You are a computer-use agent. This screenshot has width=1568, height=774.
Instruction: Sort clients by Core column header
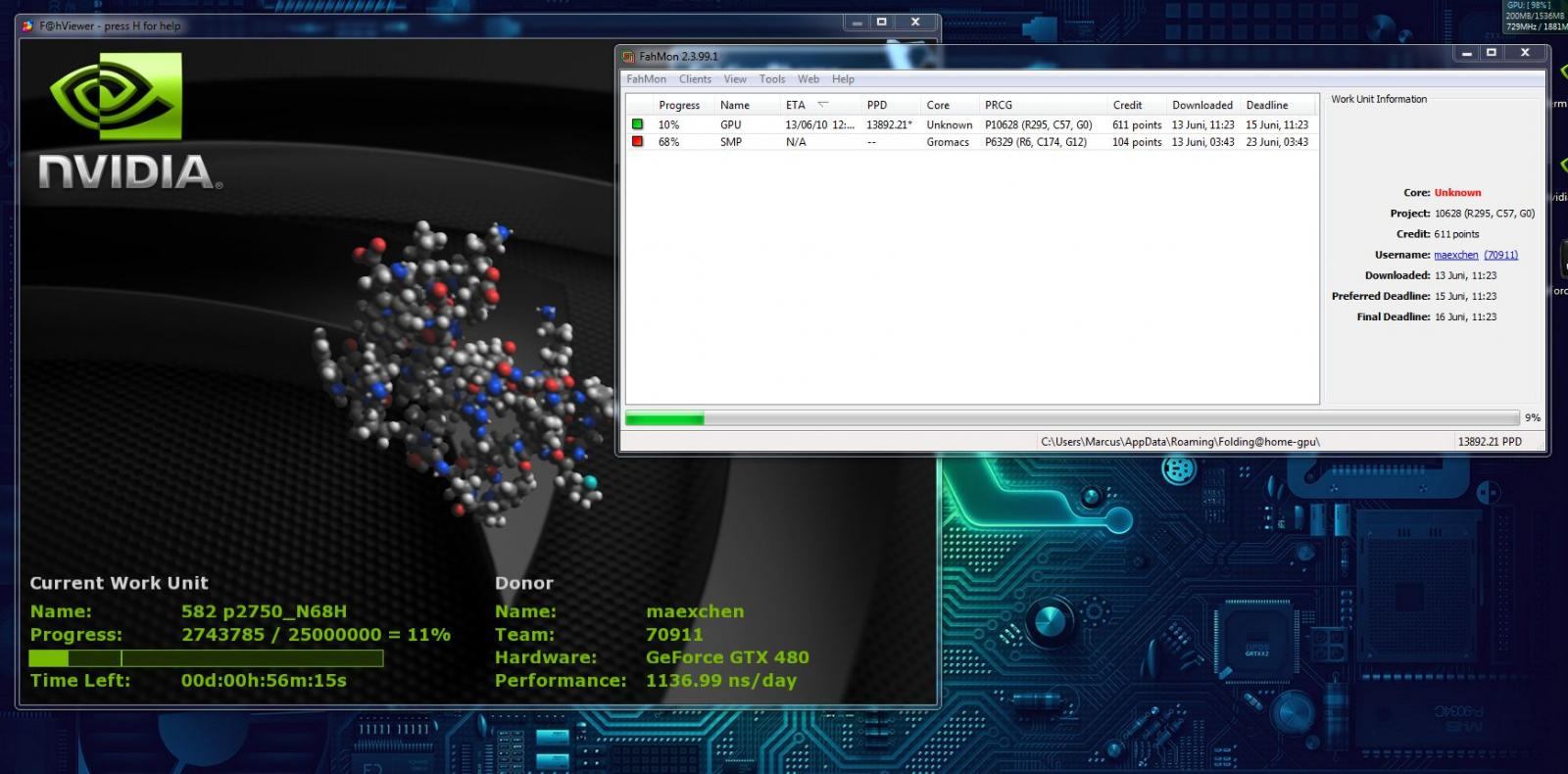950,105
